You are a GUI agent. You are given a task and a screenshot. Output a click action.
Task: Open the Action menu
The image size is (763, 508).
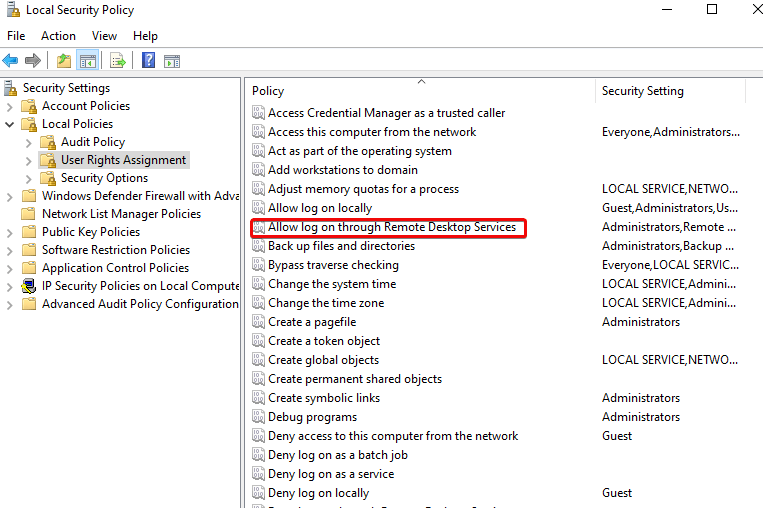coord(58,36)
